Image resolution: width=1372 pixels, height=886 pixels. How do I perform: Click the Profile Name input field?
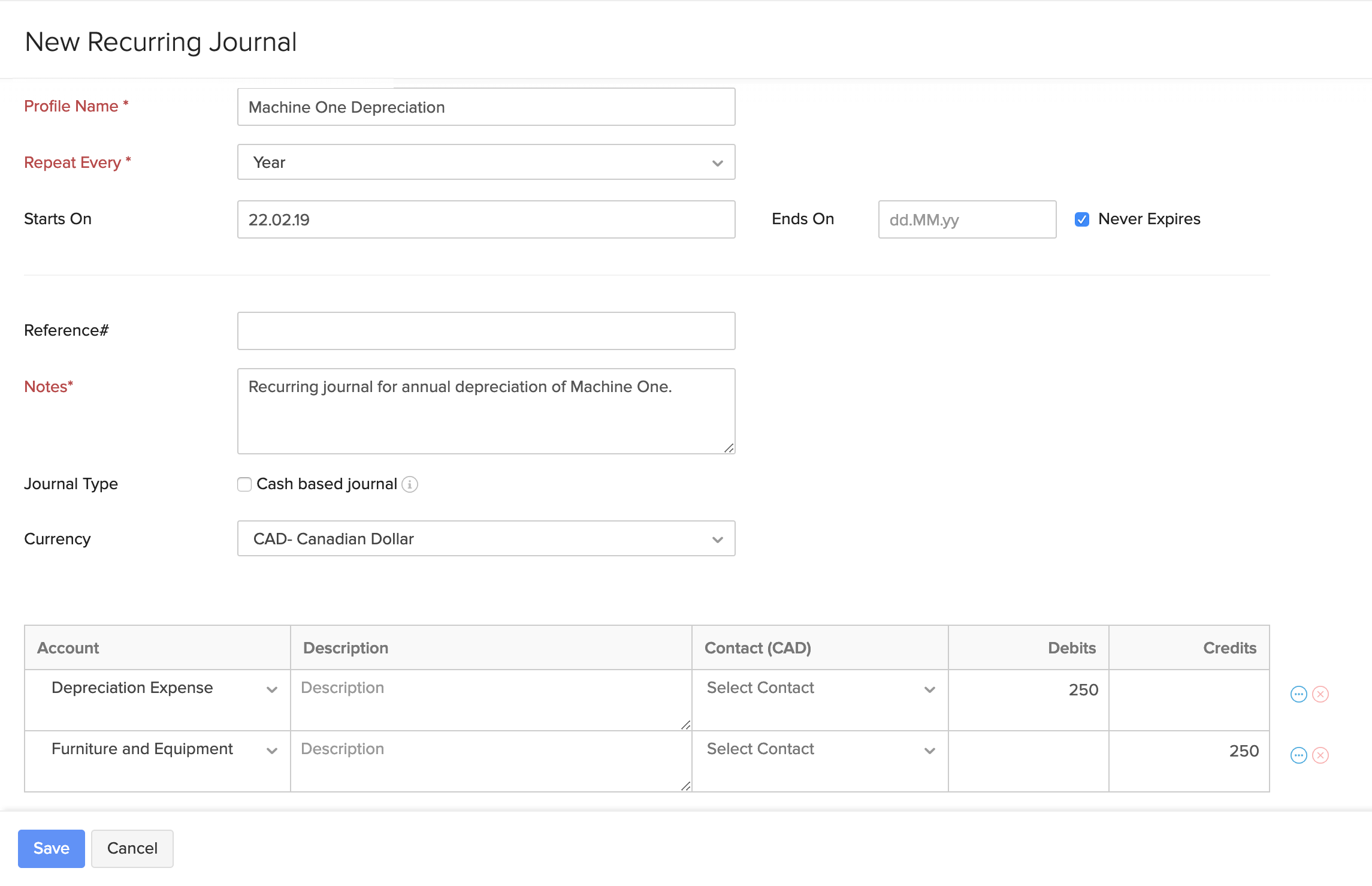pos(486,106)
